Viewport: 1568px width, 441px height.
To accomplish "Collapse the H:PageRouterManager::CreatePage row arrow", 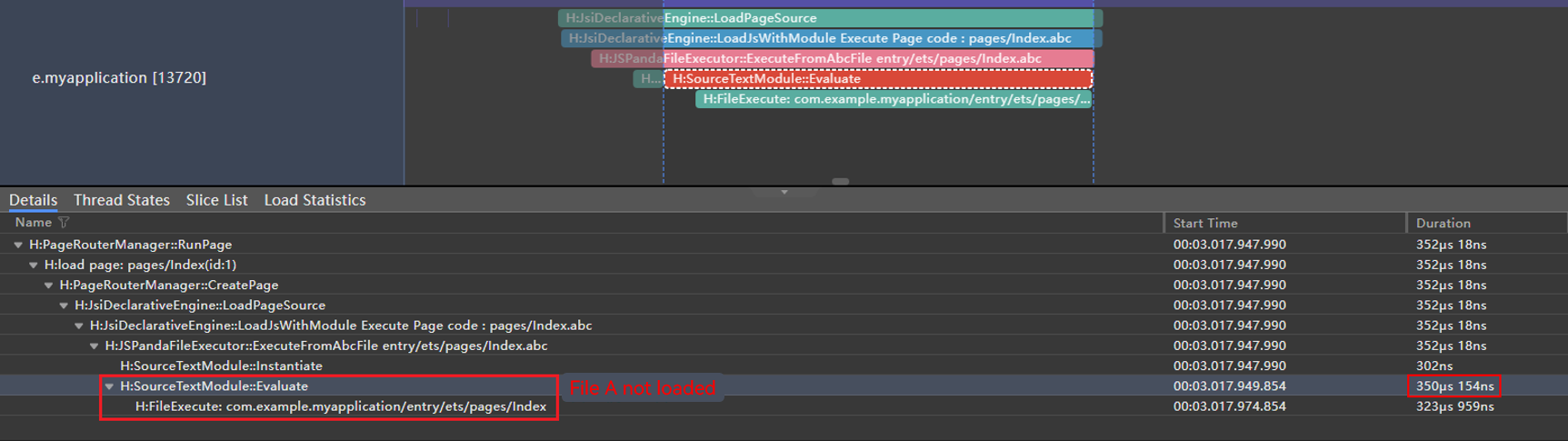I will pyautogui.click(x=49, y=286).
